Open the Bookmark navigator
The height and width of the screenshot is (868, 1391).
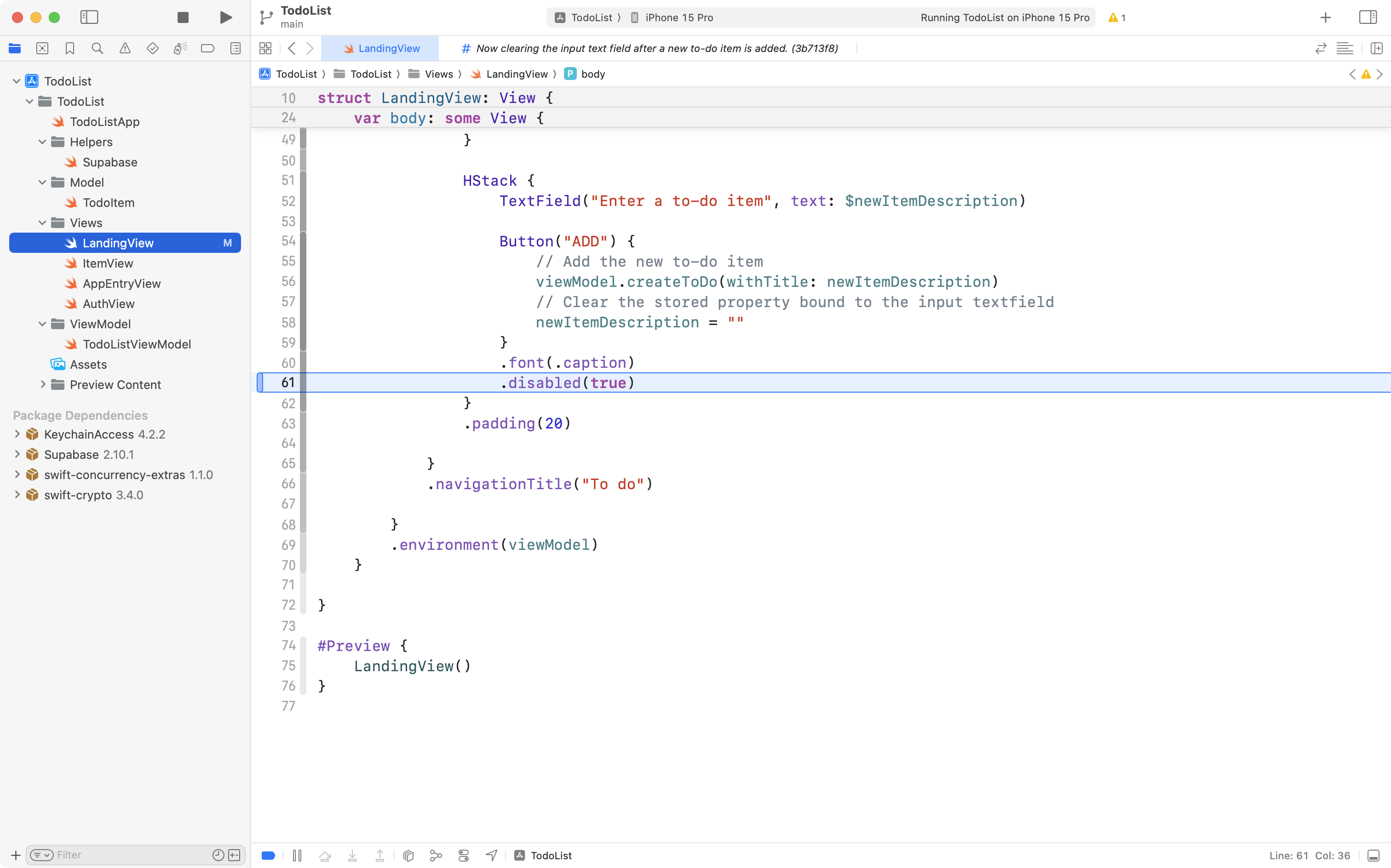pos(70,48)
